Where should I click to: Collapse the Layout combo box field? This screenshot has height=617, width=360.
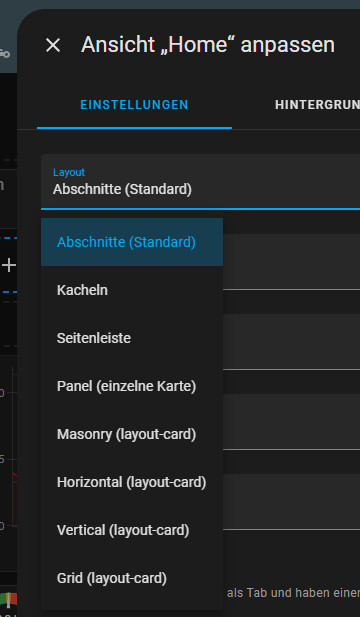pyautogui.click(x=200, y=182)
